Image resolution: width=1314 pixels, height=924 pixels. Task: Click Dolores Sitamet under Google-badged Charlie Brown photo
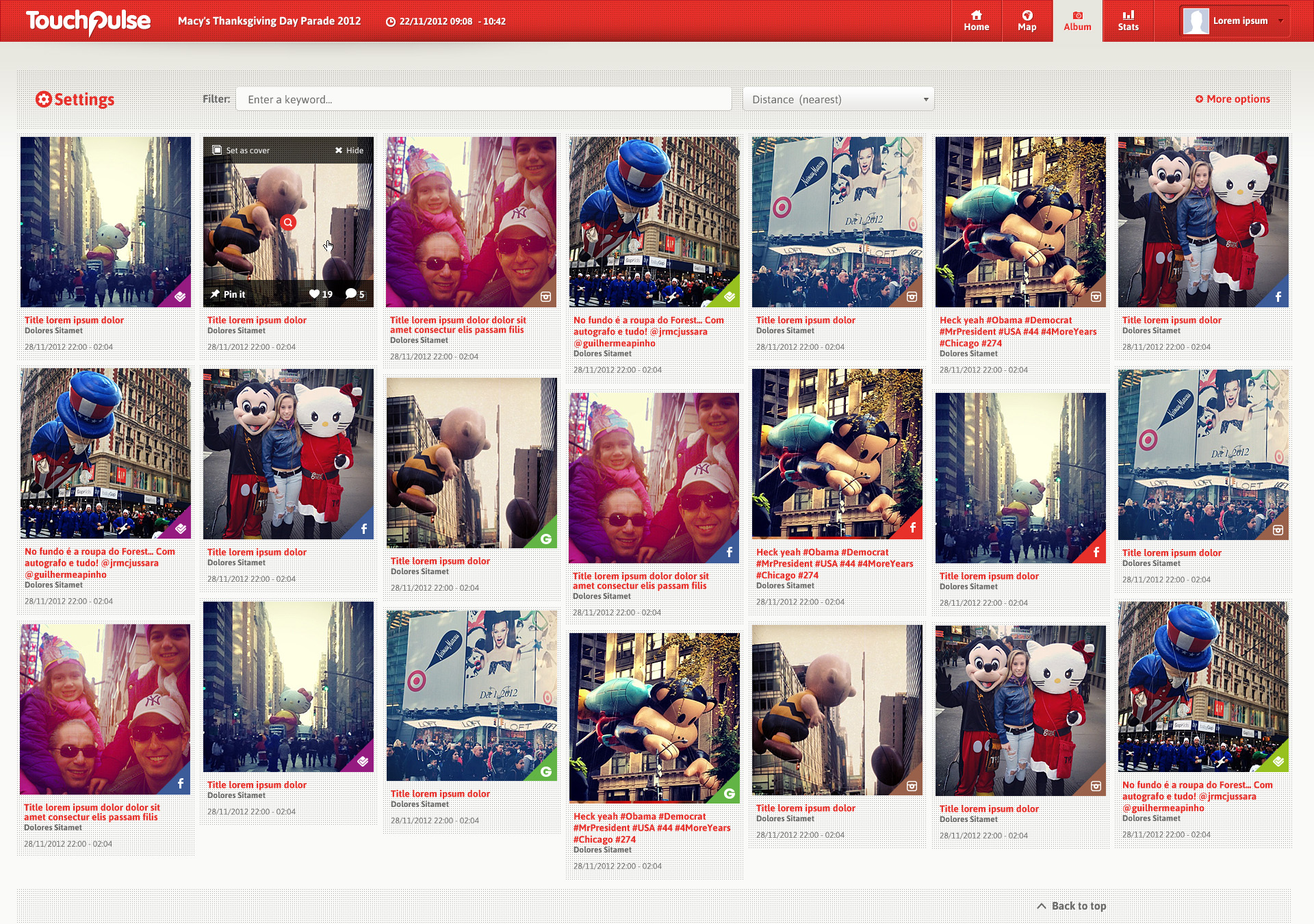[420, 572]
